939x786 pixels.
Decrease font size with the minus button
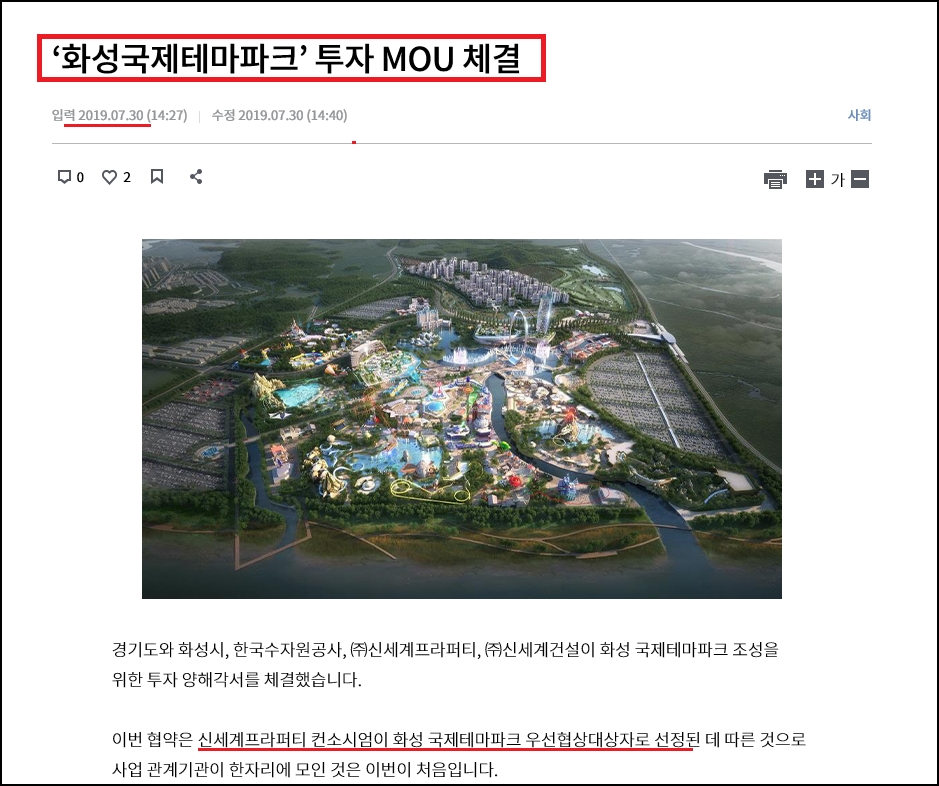coord(860,179)
